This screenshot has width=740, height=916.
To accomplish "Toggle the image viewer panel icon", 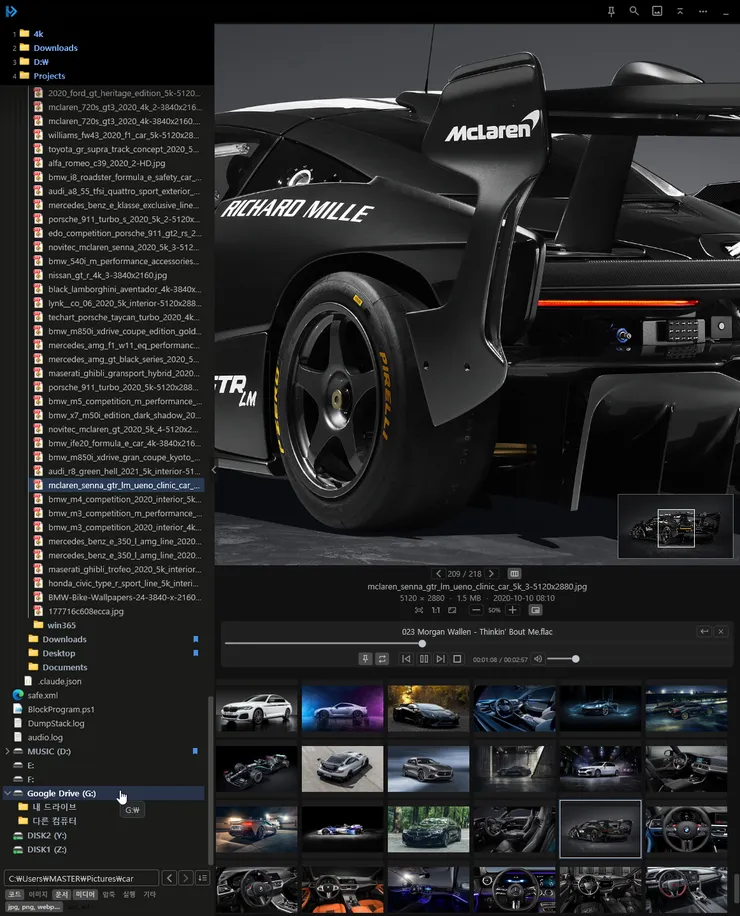I will (x=657, y=11).
